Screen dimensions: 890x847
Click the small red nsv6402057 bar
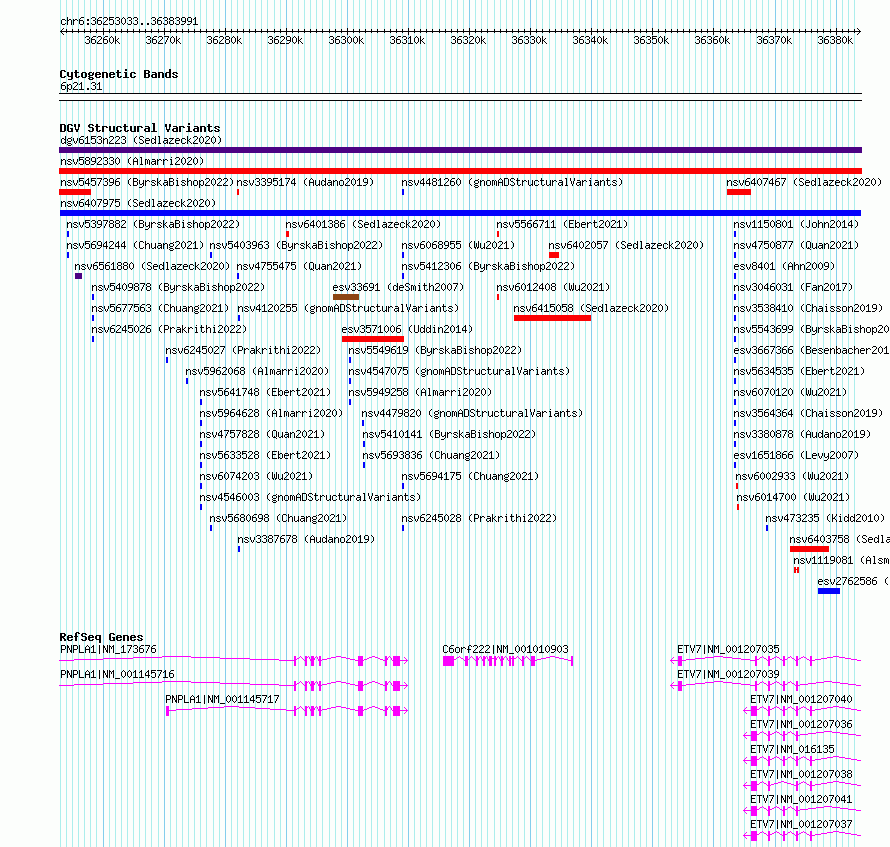point(554,255)
